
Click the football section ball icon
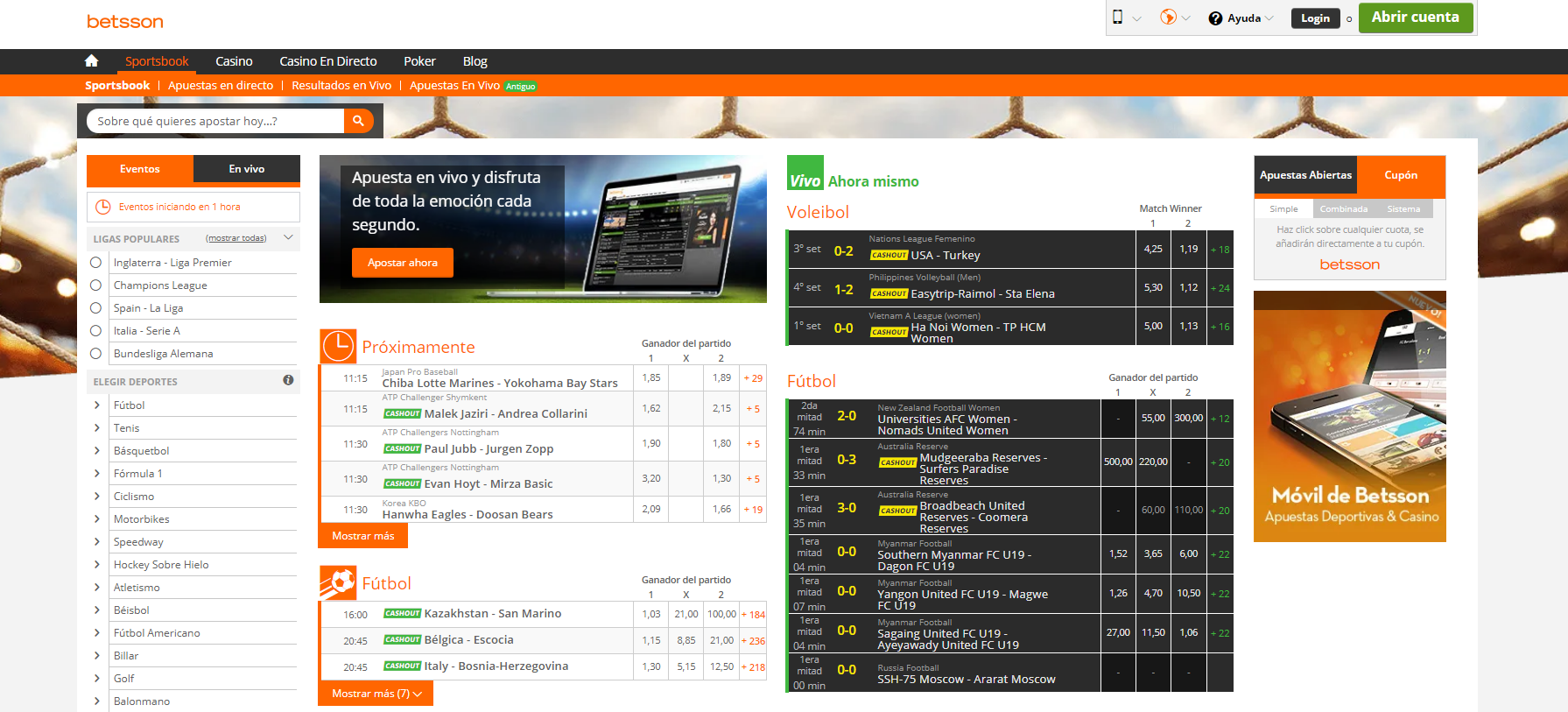[338, 583]
